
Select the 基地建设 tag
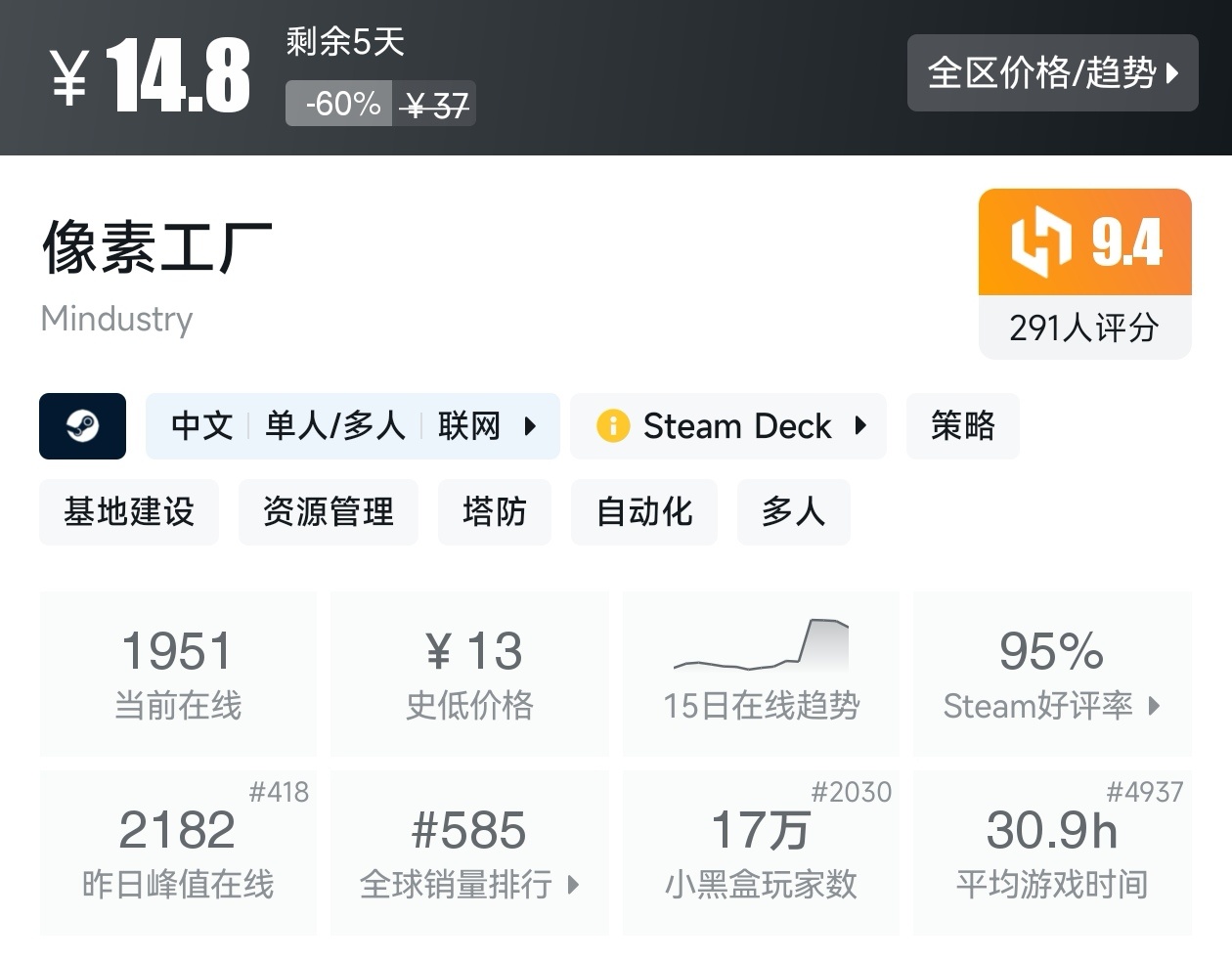[x=128, y=511]
